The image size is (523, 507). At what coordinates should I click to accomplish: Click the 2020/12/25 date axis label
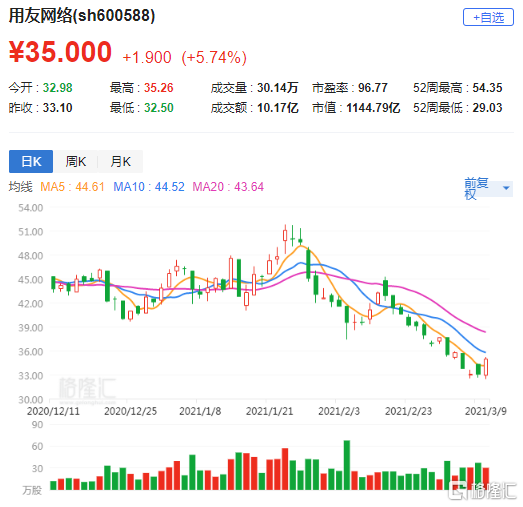coord(130,411)
